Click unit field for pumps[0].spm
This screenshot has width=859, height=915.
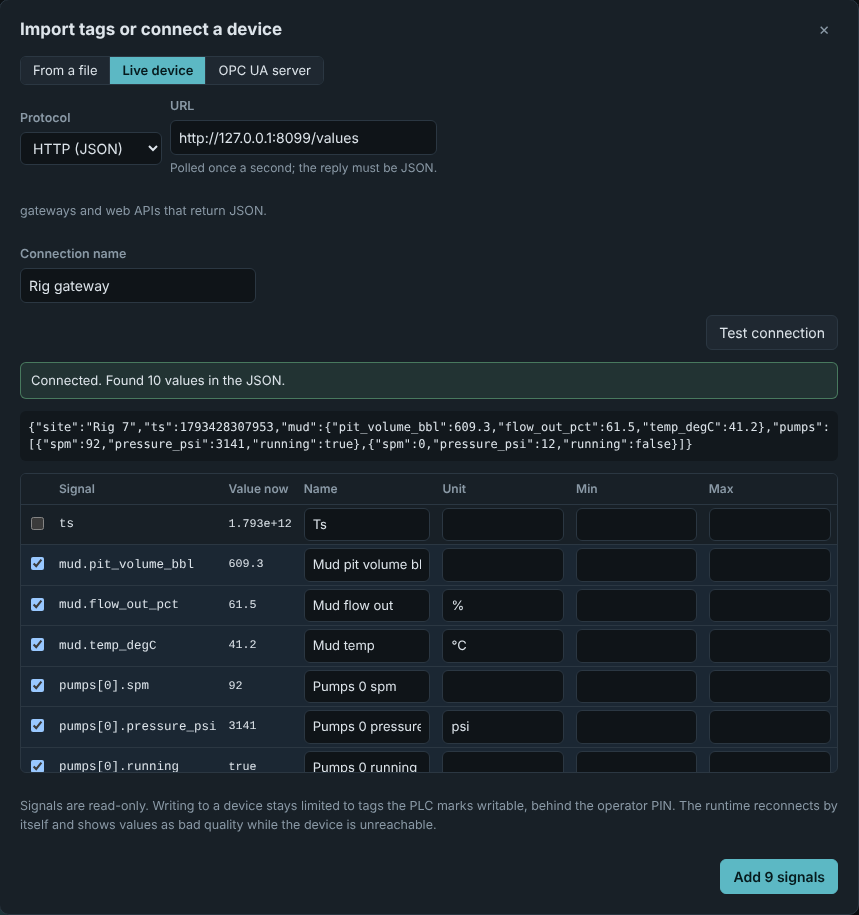[x=502, y=686]
